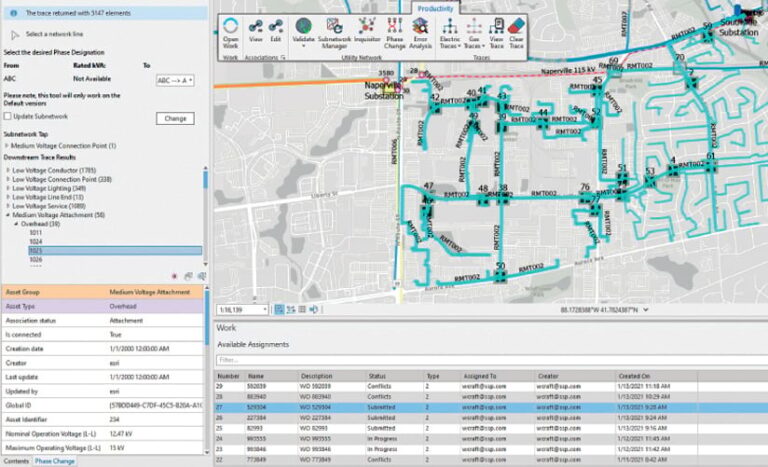
Task: Open the ABC --> A phase dropdown
Action: [x=175, y=80]
